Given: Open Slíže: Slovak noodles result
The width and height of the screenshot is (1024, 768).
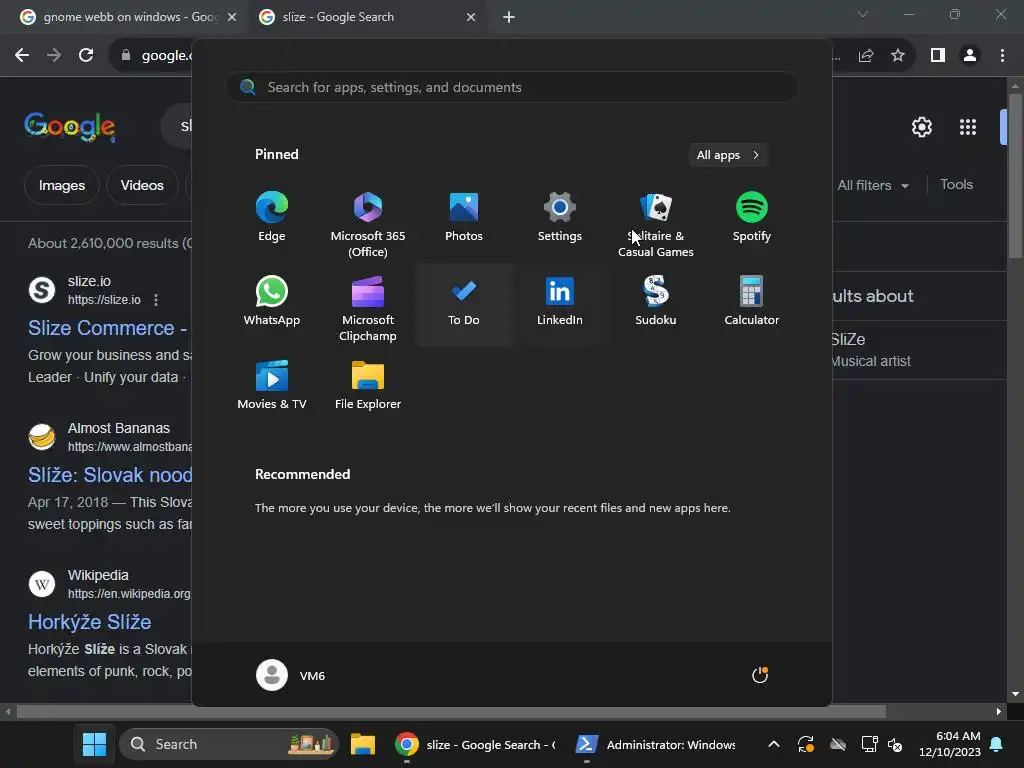Looking at the screenshot, I should 110,475.
